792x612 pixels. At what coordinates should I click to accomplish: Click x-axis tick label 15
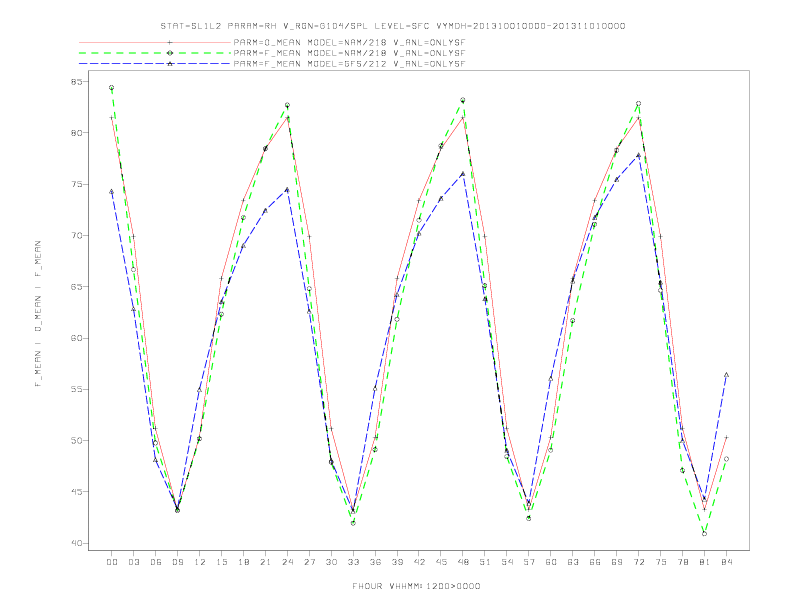[221, 562]
